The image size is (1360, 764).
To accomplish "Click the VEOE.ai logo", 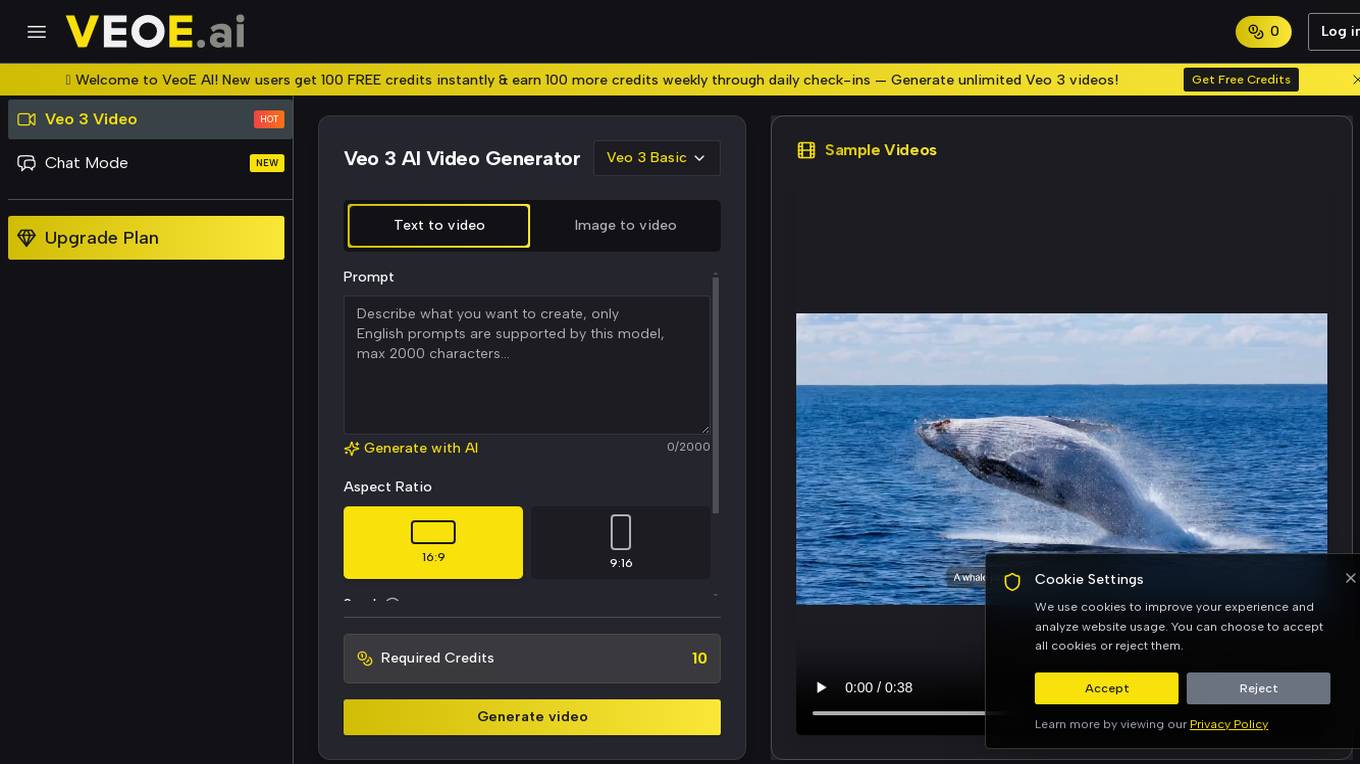I will point(155,32).
